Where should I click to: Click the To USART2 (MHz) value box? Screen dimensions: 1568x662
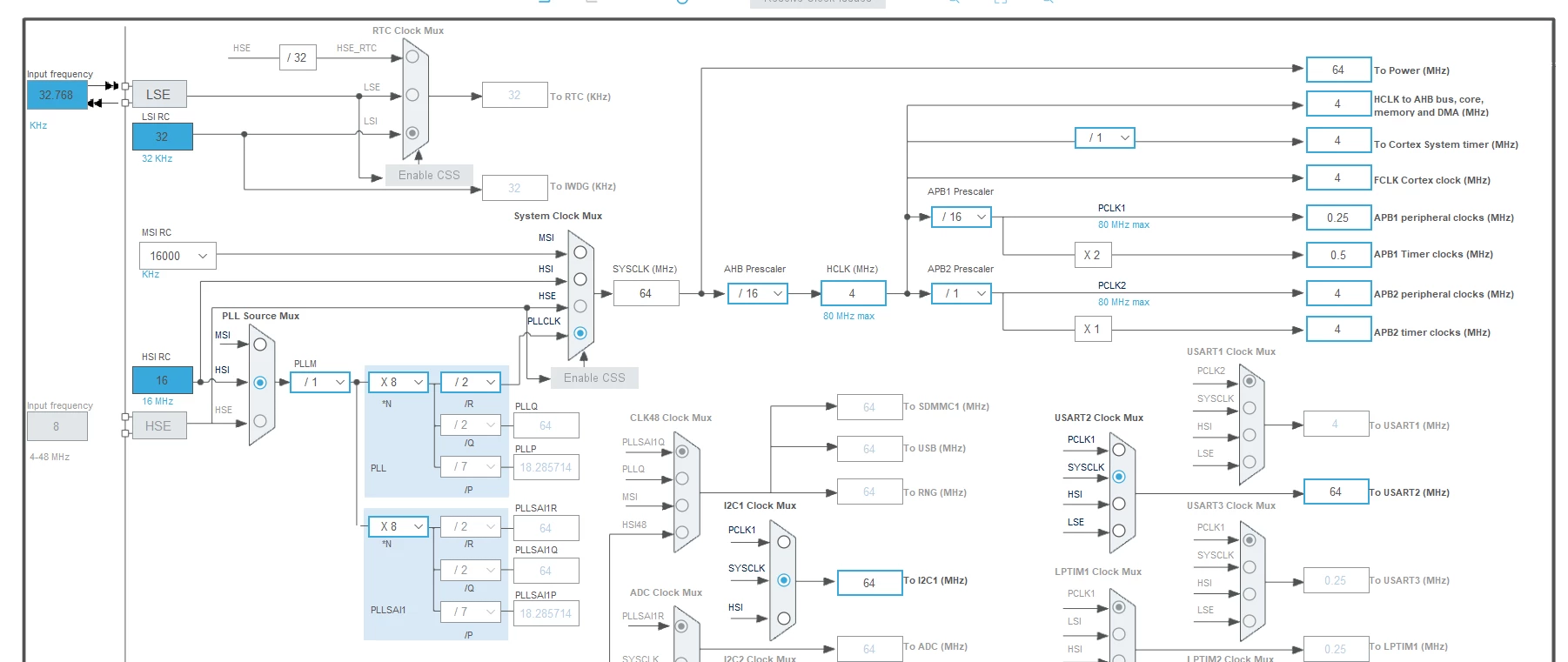1336,491
